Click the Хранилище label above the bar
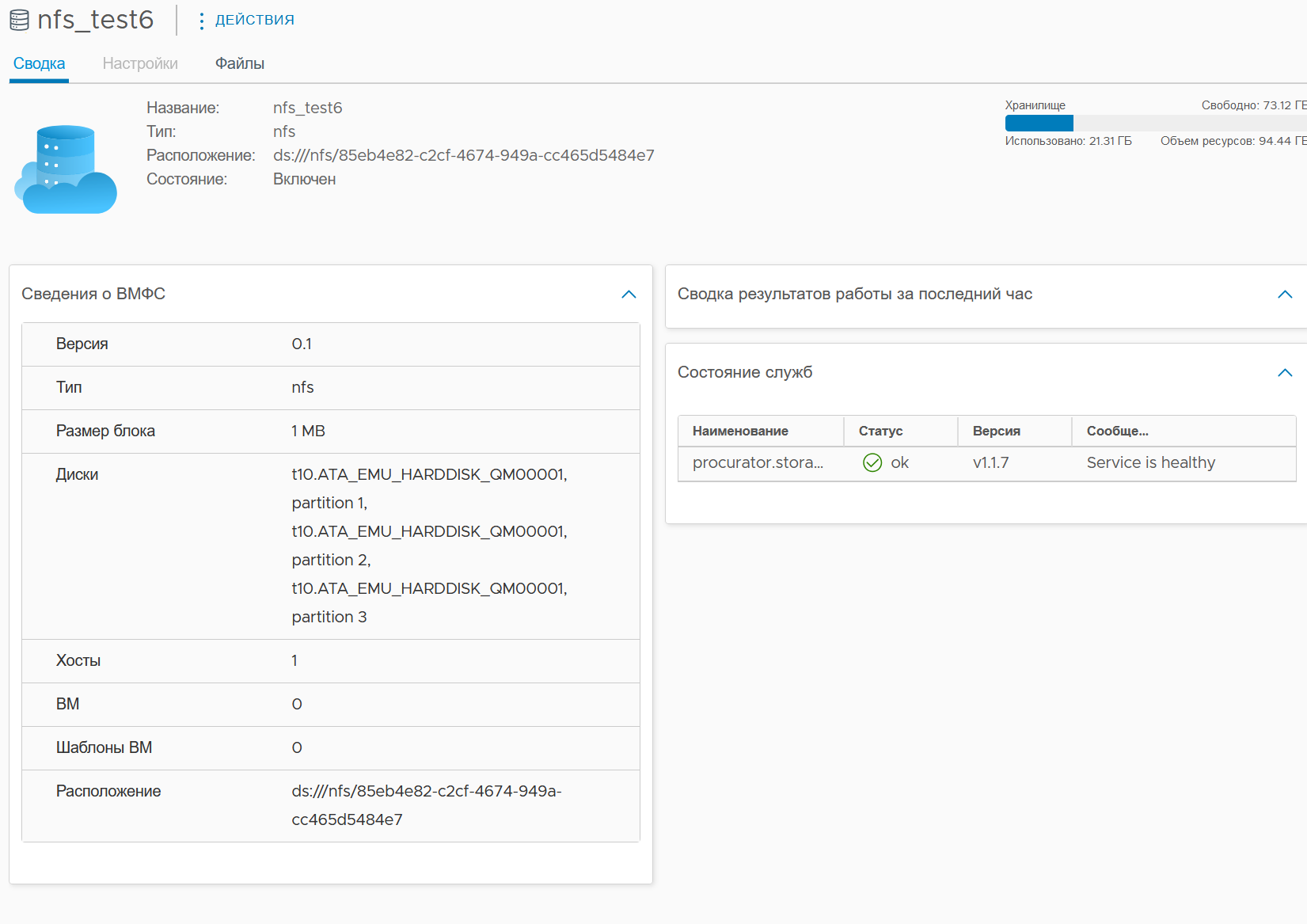 (1035, 105)
